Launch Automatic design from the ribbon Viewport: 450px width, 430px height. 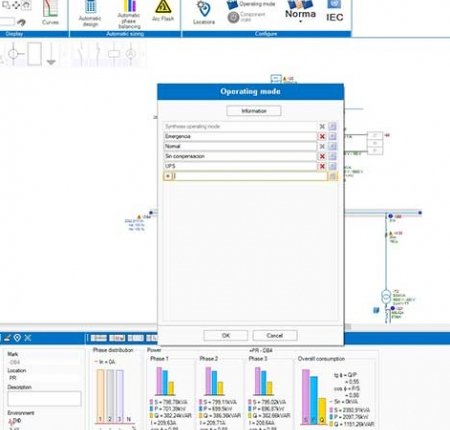90,13
